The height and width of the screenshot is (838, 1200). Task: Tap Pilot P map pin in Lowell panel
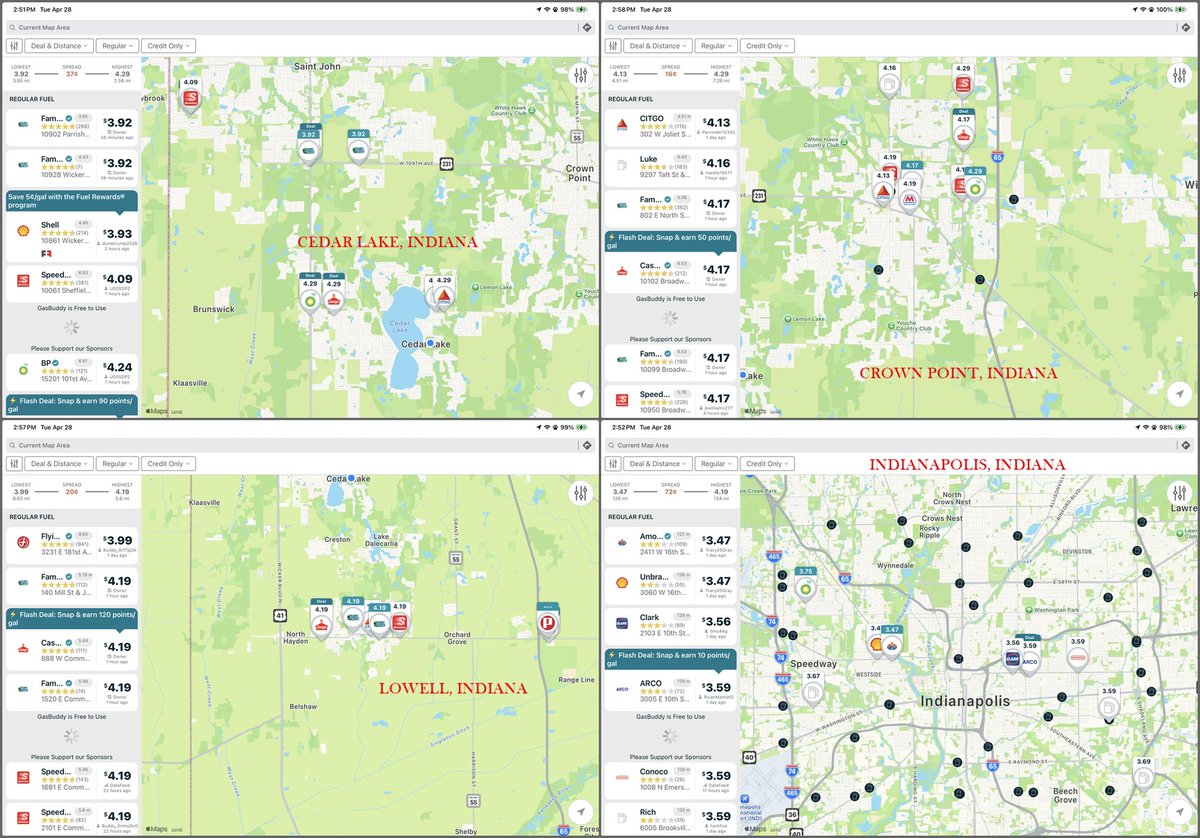coord(546,624)
